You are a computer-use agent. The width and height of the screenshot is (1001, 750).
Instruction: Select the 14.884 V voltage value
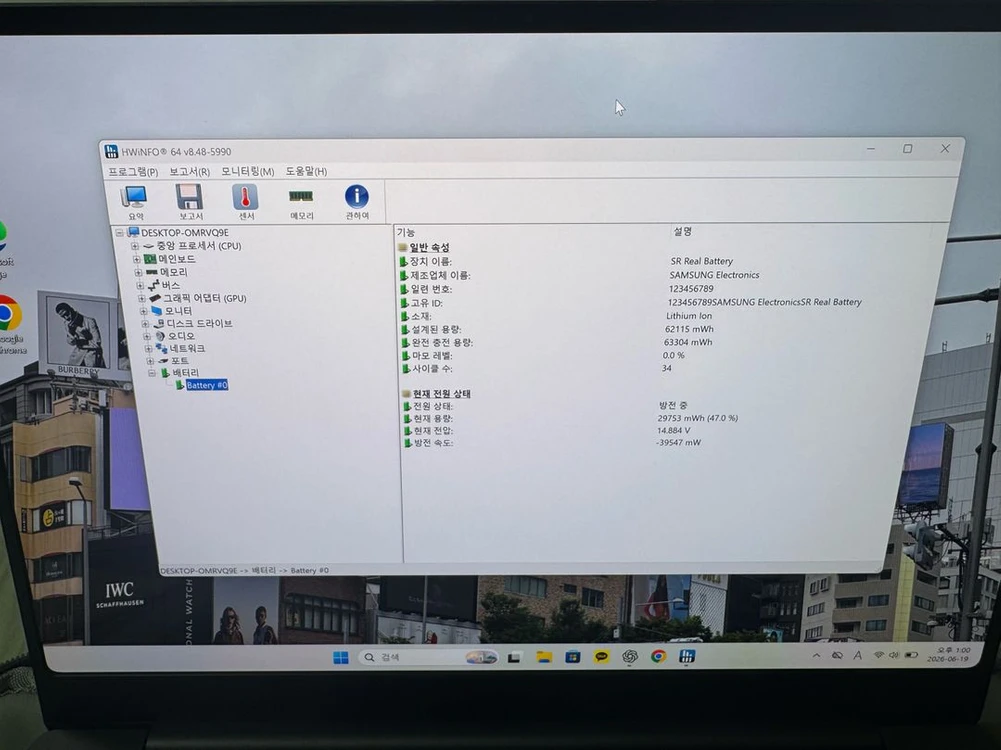pos(674,430)
